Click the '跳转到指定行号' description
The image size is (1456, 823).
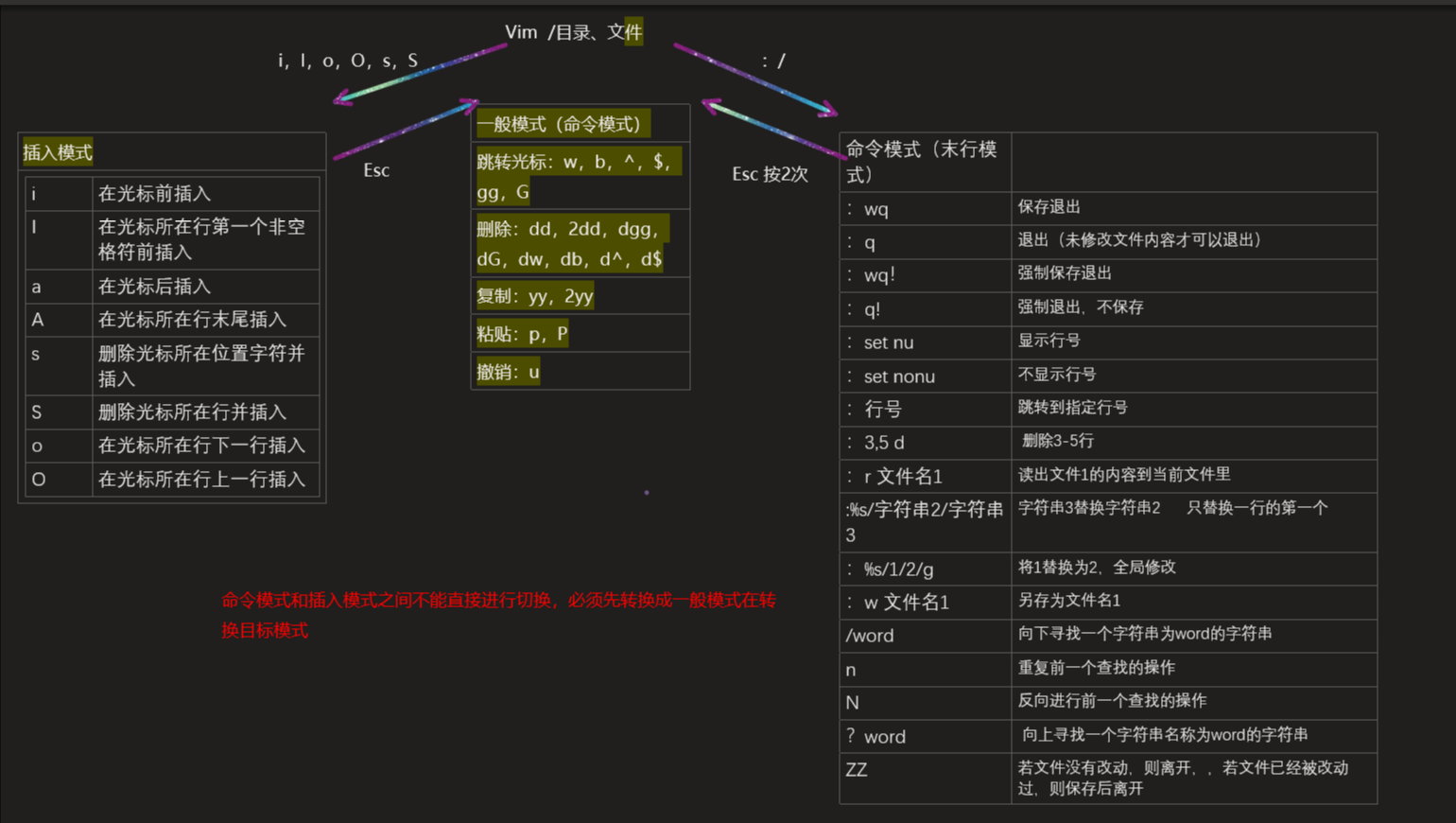tap(1072, 408)
